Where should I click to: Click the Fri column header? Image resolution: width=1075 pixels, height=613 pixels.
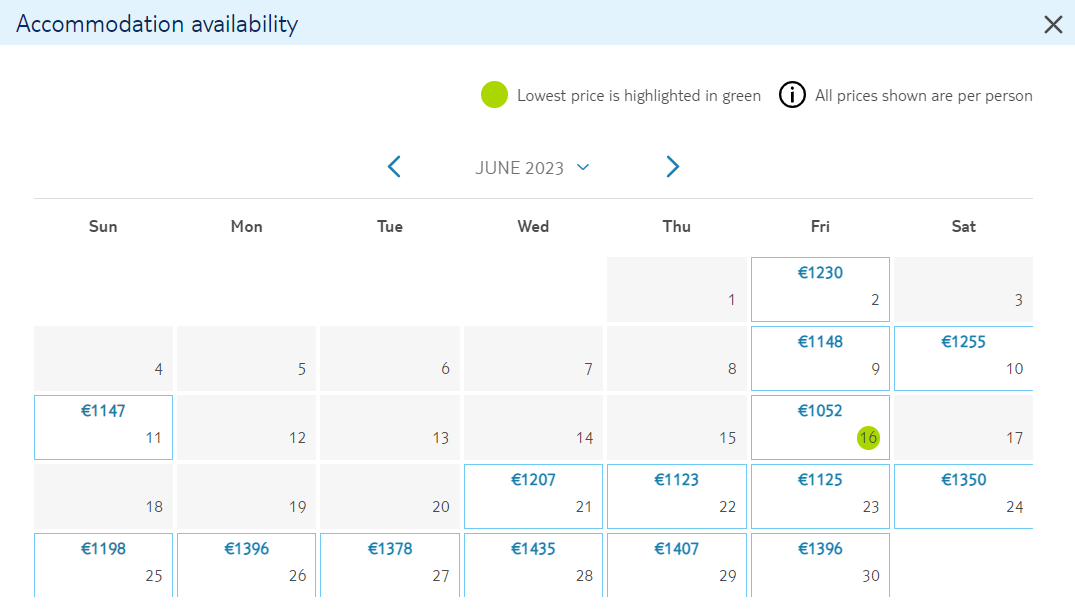(820, 226)
